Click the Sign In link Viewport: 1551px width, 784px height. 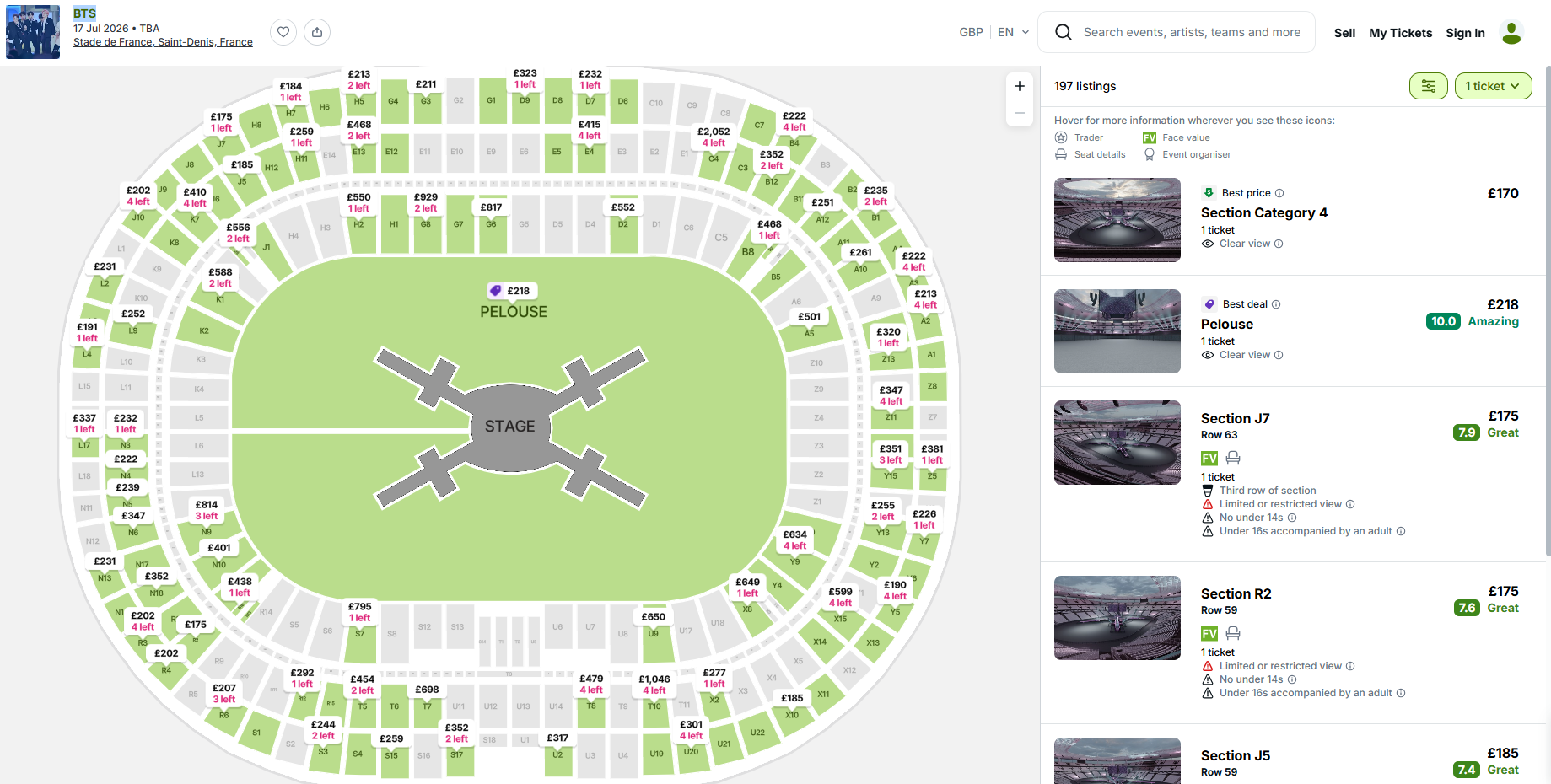tap(1465, 33)
